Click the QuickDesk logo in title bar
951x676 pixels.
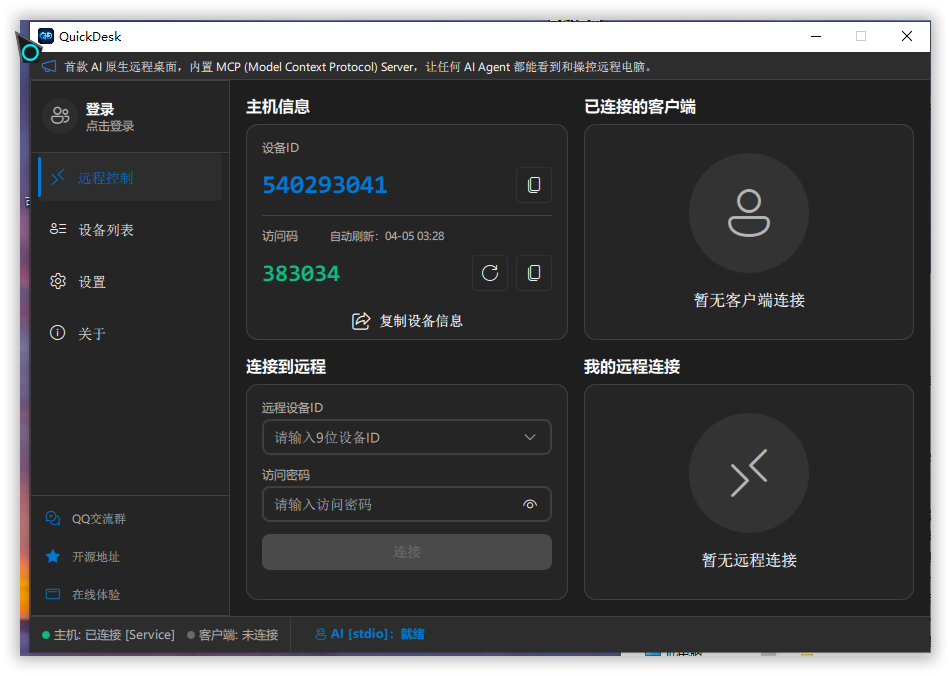point(46,36)
